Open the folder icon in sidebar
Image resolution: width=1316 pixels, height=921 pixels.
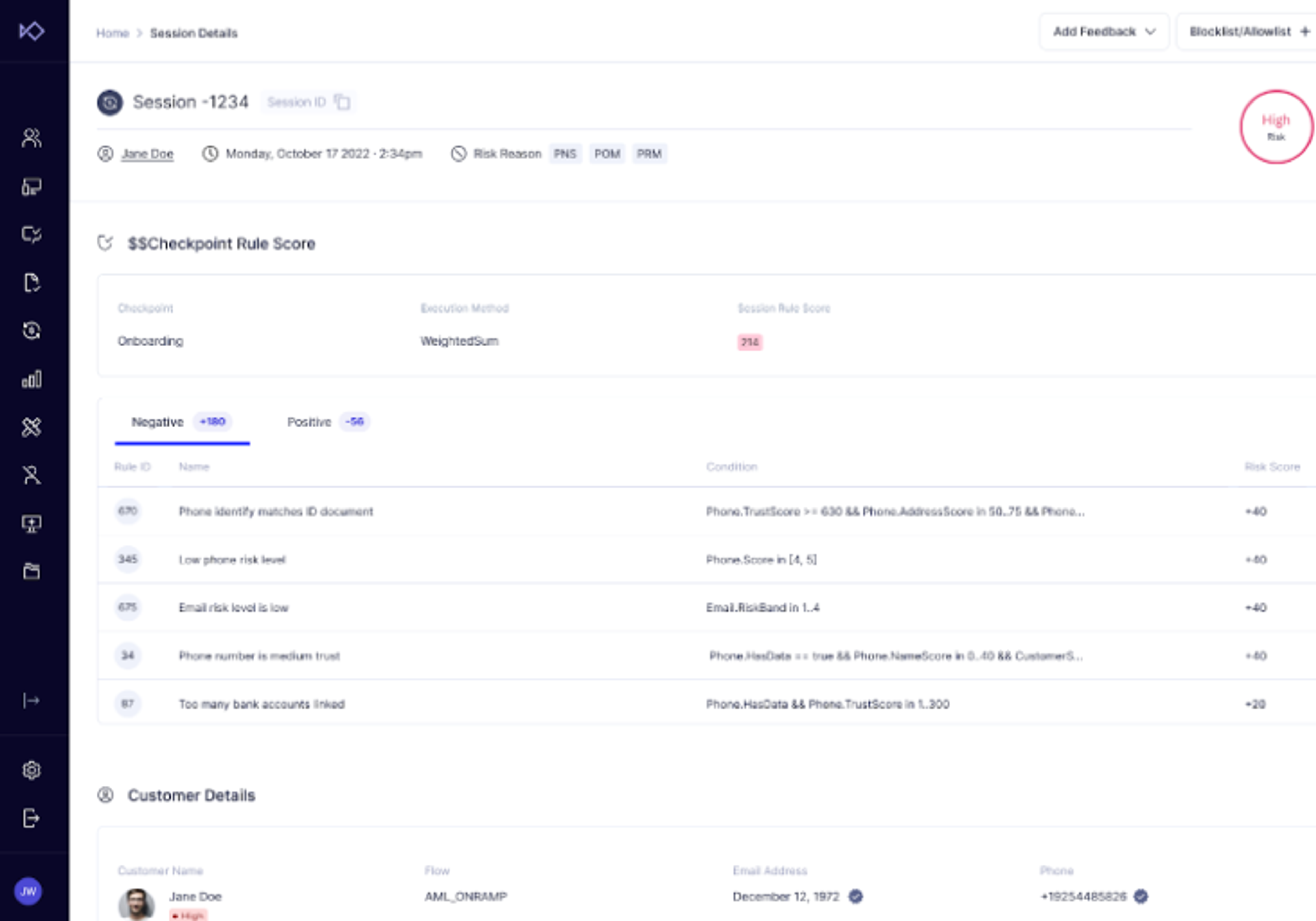tap(32, 571)
